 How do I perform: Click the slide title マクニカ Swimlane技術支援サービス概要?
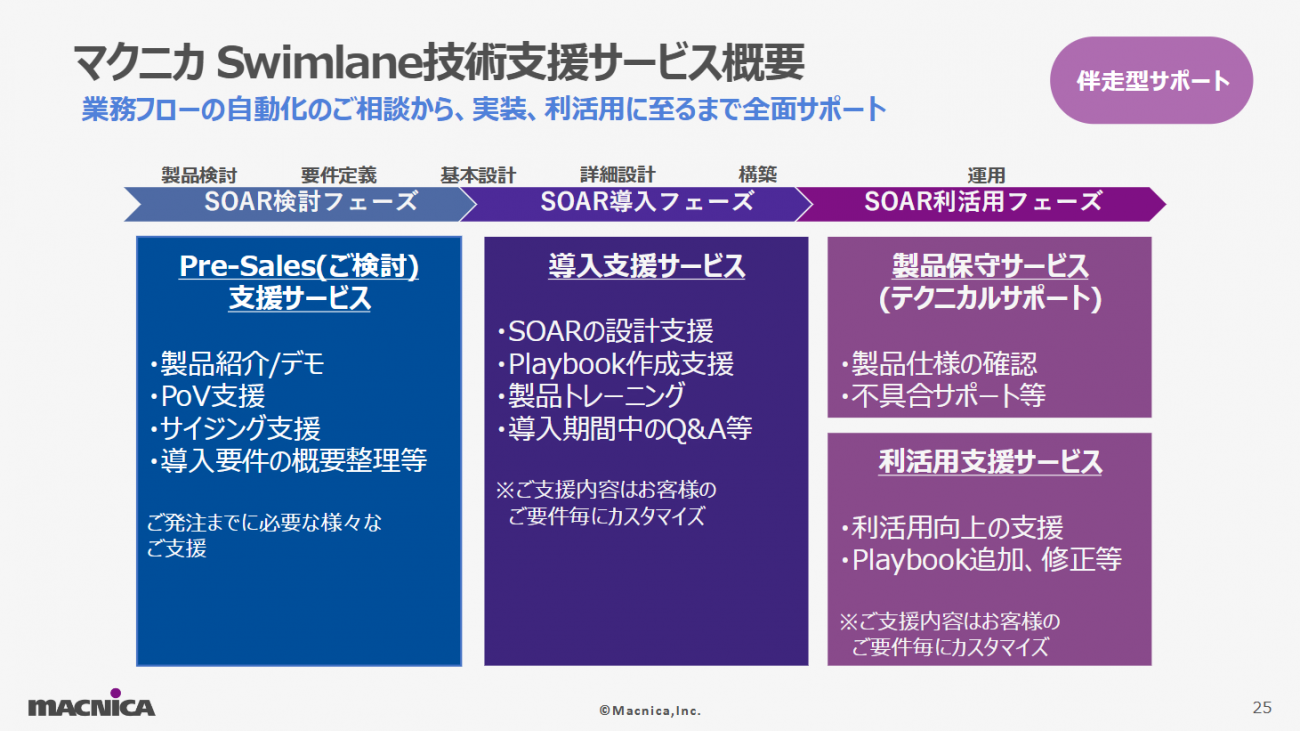(440, 62)
